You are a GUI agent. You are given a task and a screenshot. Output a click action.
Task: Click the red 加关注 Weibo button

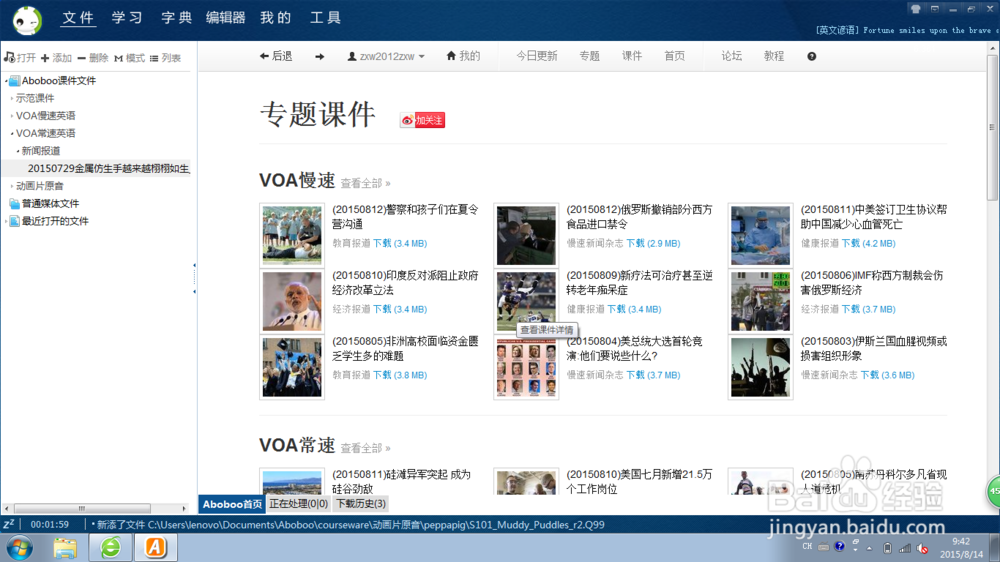click(422, 120)
